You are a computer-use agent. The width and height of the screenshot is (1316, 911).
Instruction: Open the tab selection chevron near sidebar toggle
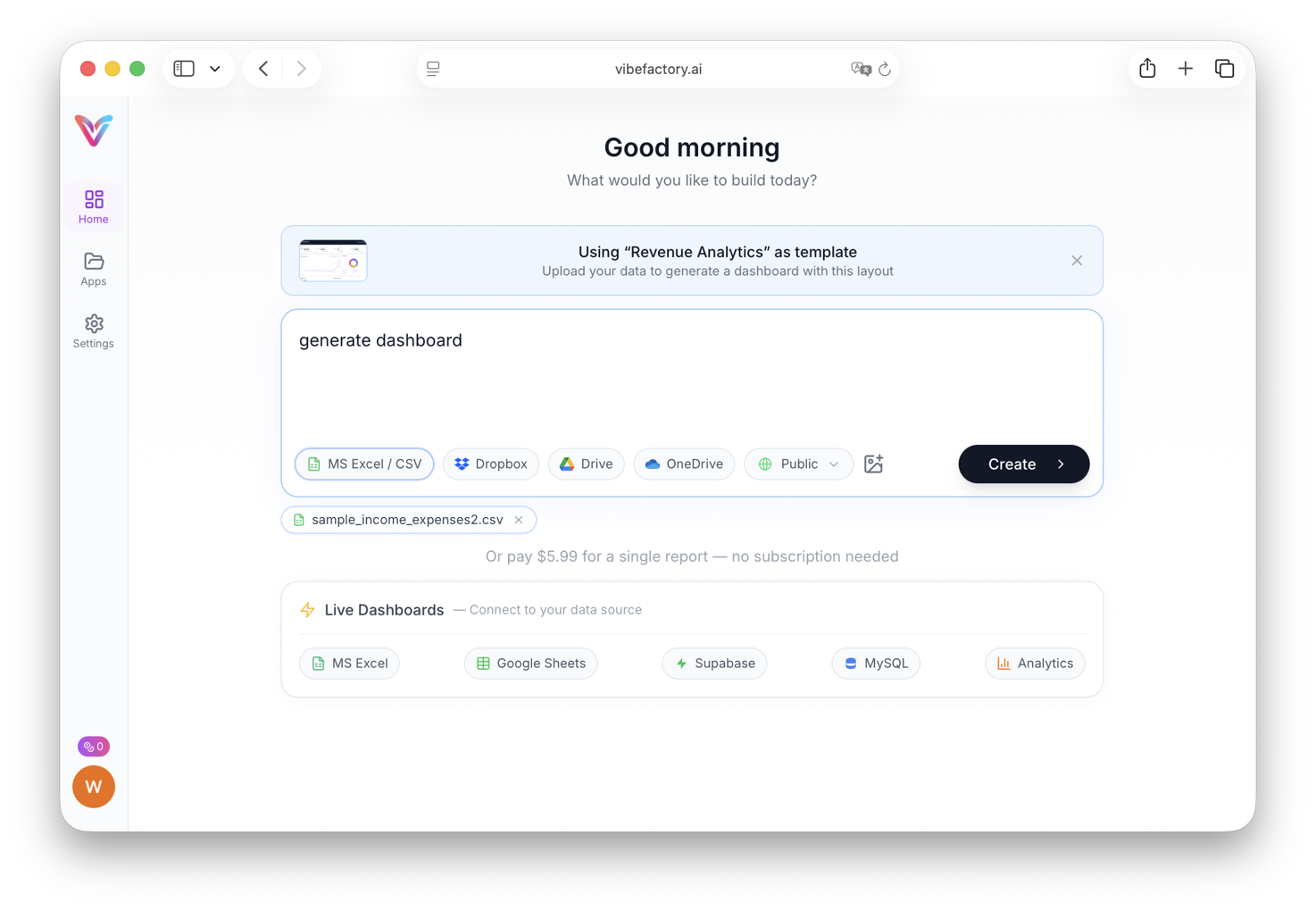tap(214, 68)
